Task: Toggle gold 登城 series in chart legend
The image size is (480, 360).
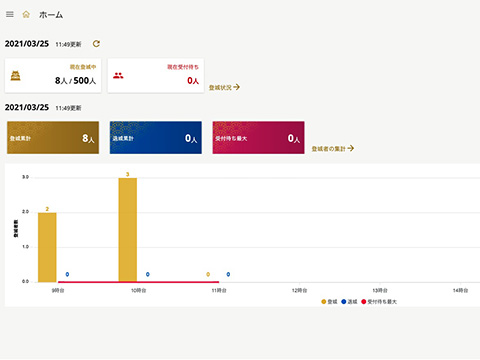Action: 329,302
